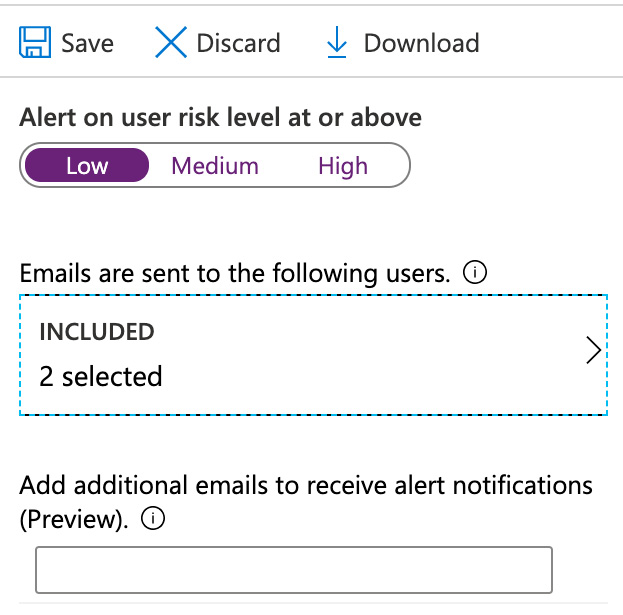The image size is (623, 615).
Task: Click info icon next to (Preview)
Action: 153,520
